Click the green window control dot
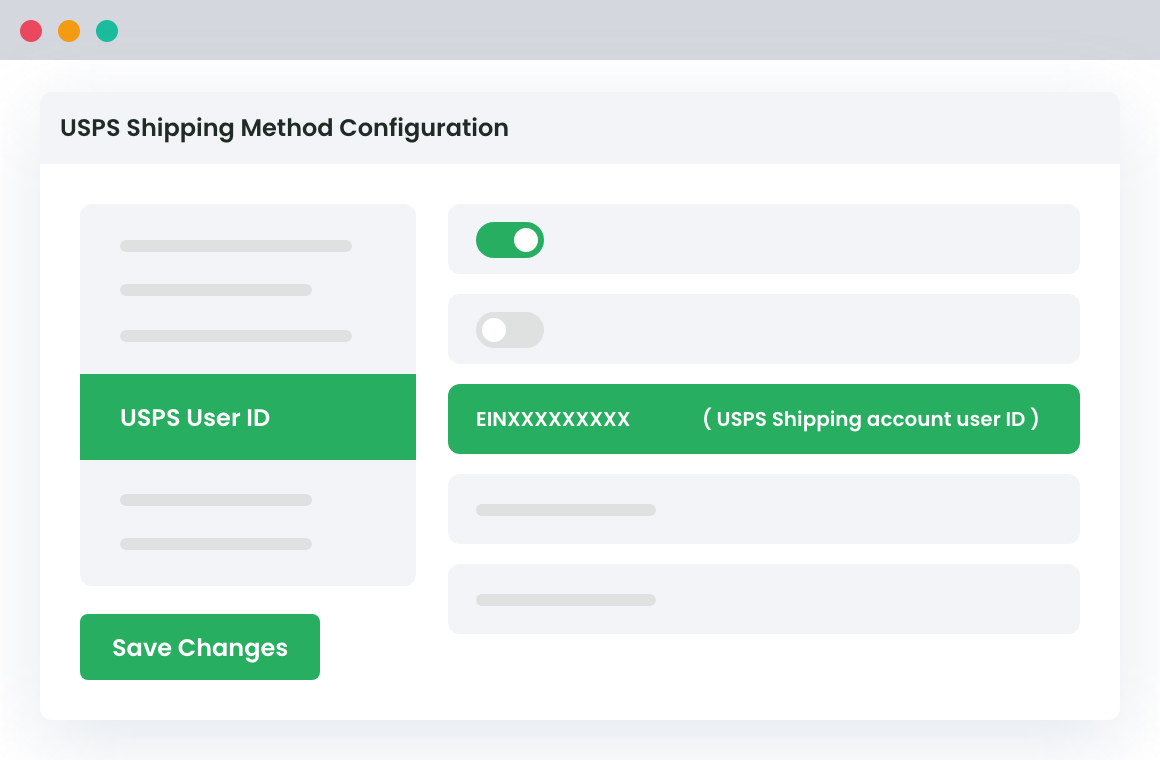The image size is (1160, 760). pos(105,30)
